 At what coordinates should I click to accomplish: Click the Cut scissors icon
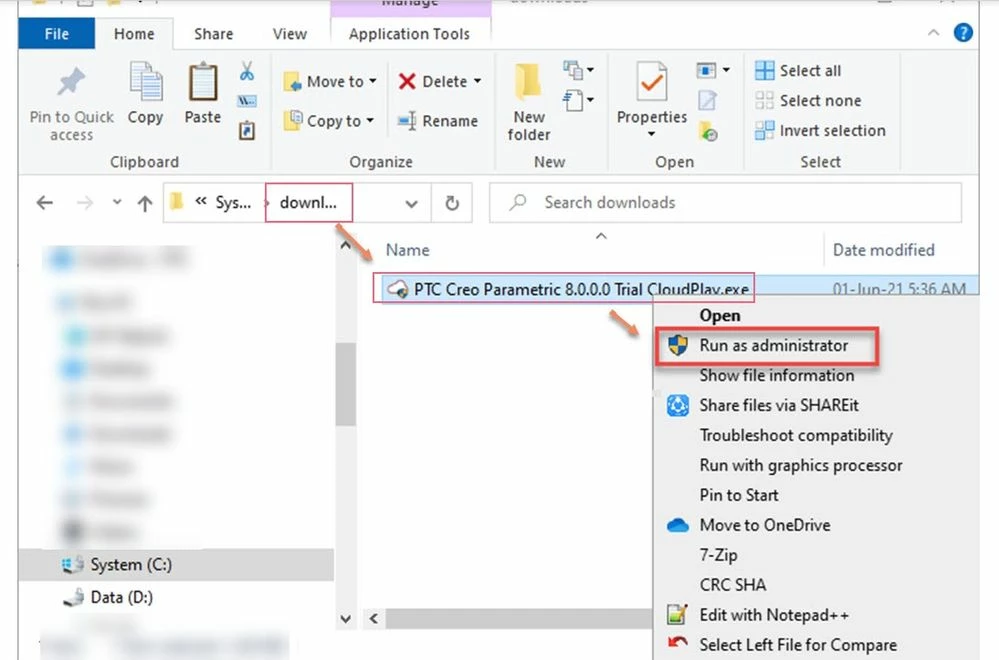247,71
